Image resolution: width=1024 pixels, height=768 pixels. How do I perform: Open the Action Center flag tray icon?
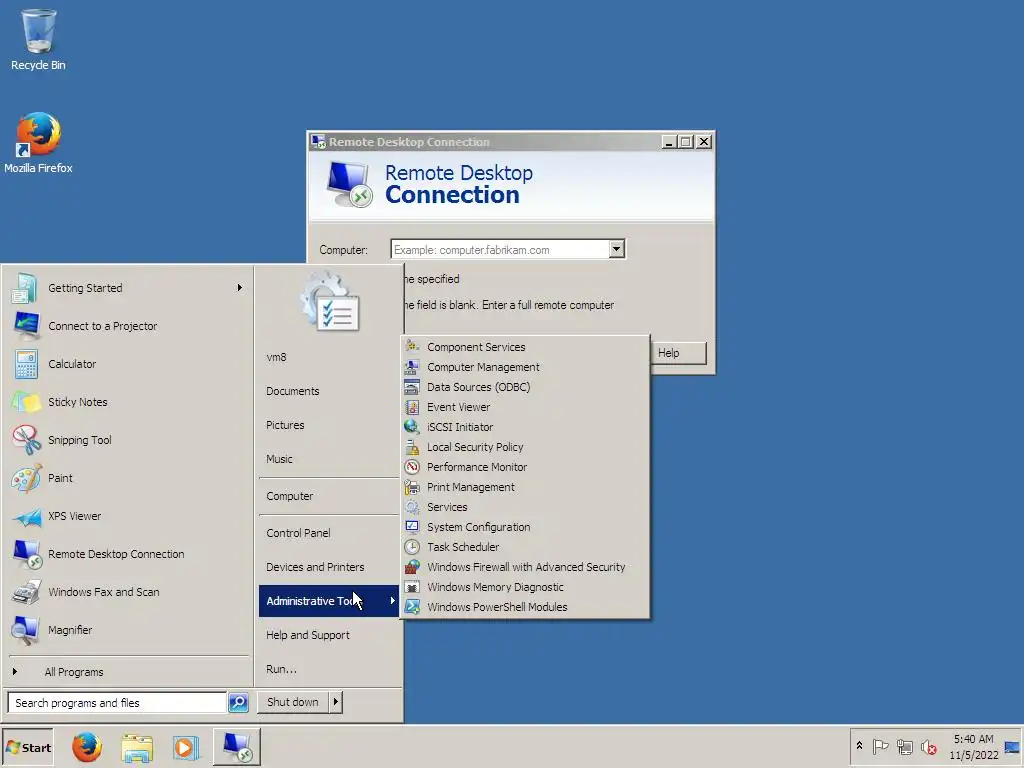pos(880,746)
